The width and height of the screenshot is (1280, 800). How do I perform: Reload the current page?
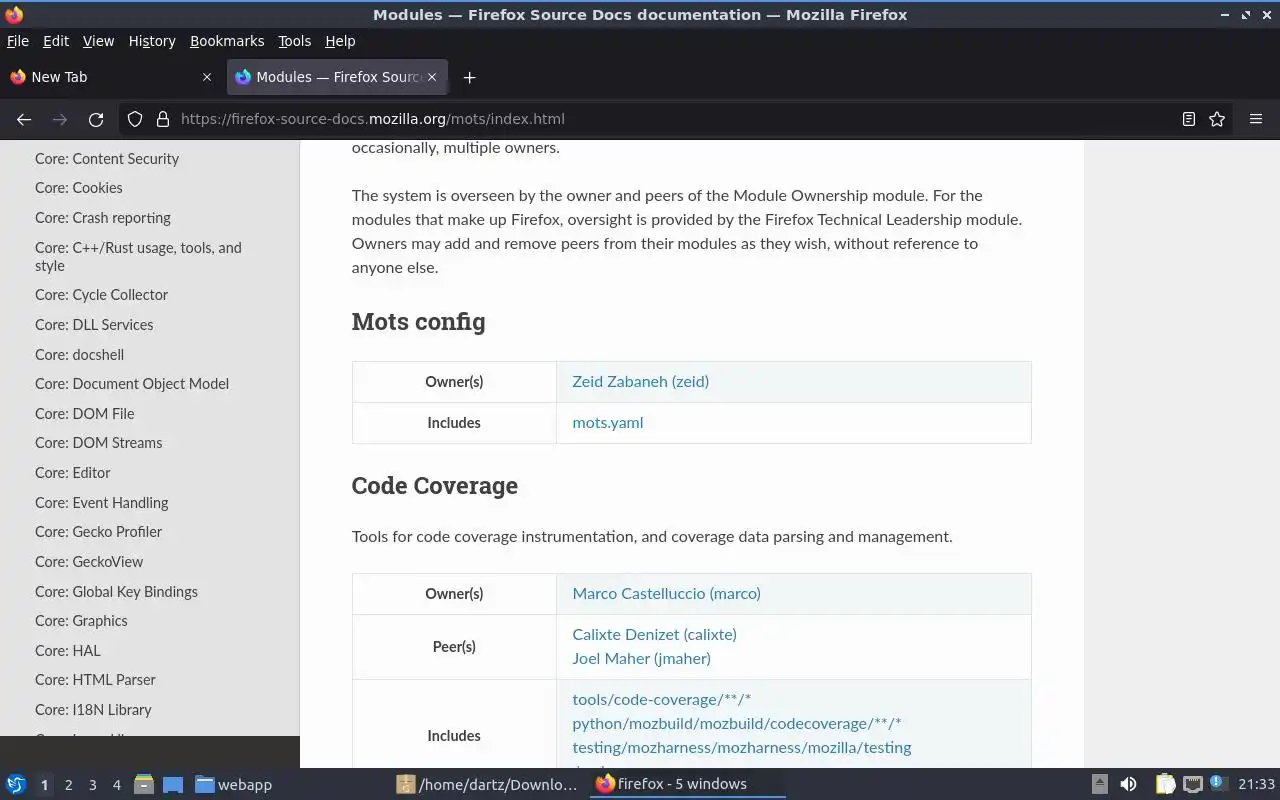pyautogui.click(x=96, y=119)
